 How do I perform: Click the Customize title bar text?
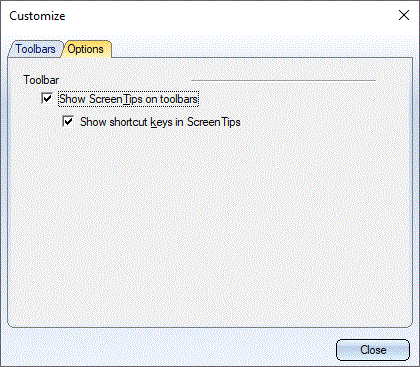(37, 16)
